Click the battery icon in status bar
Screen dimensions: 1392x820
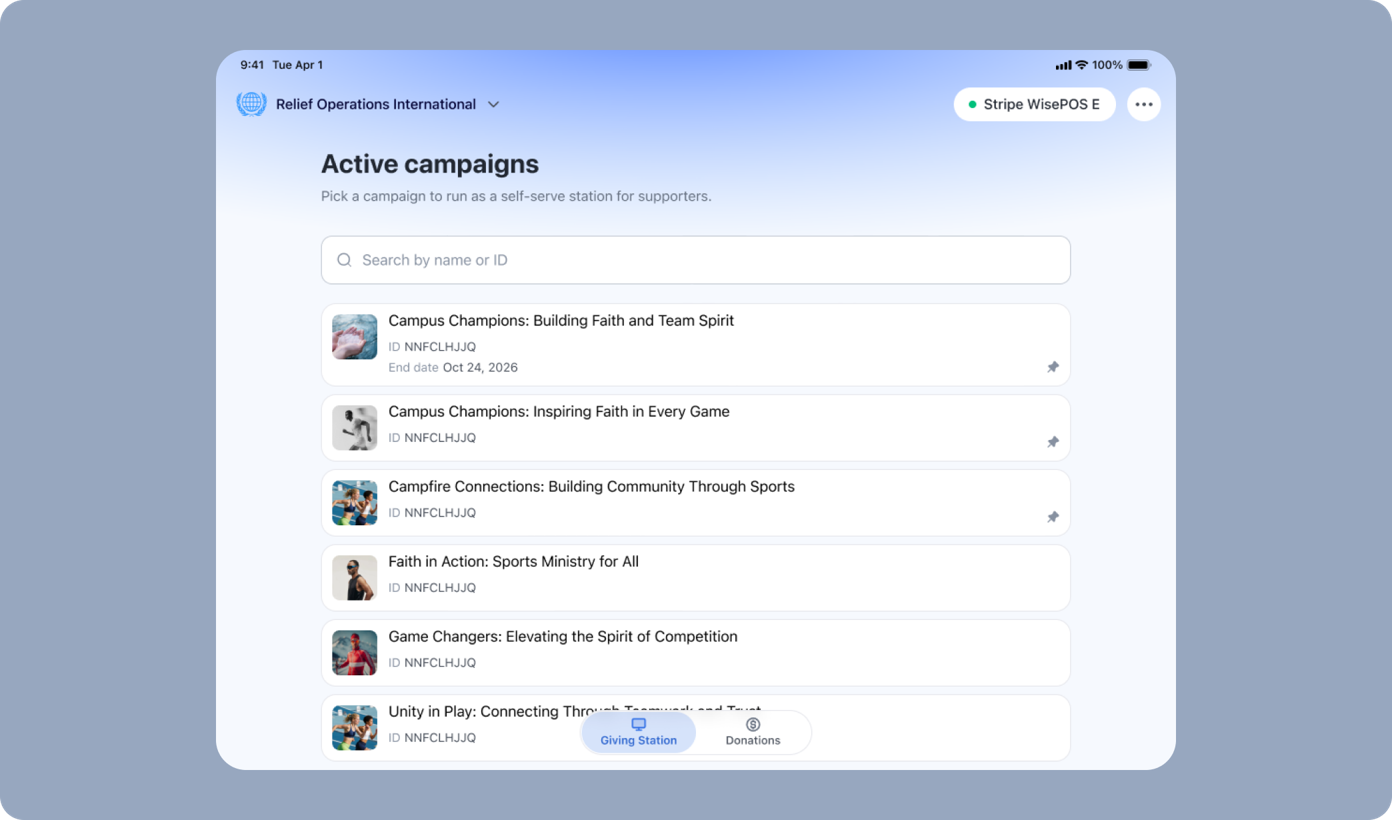tap(1139, 65)
